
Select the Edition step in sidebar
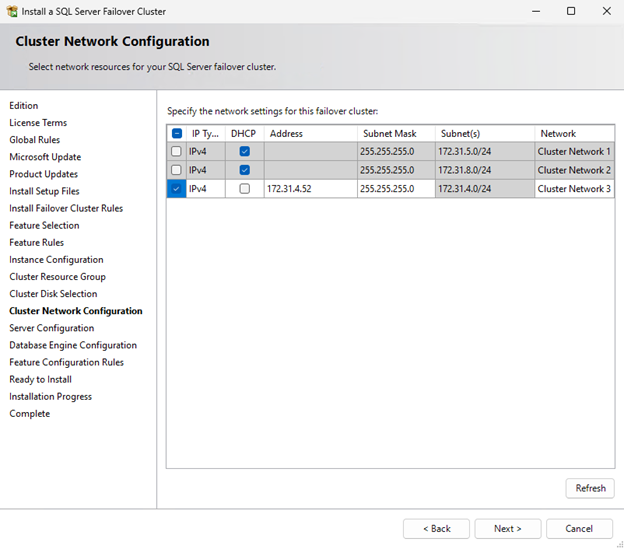24,105
